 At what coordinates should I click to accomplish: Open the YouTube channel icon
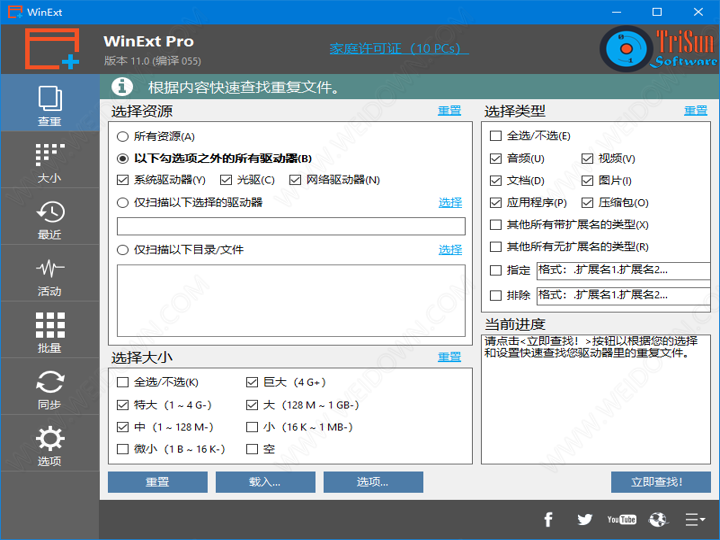pyautogui.click(x=621, y=520)
